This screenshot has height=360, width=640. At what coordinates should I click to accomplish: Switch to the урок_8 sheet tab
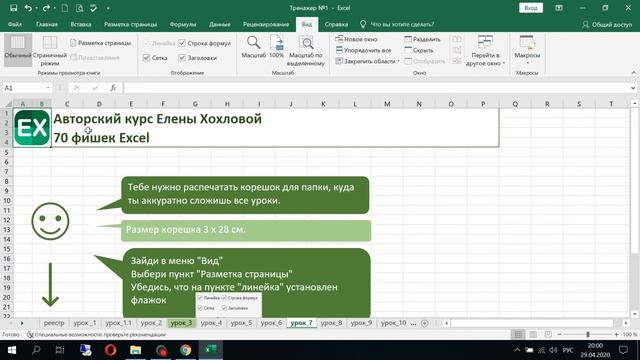[331, 323]
